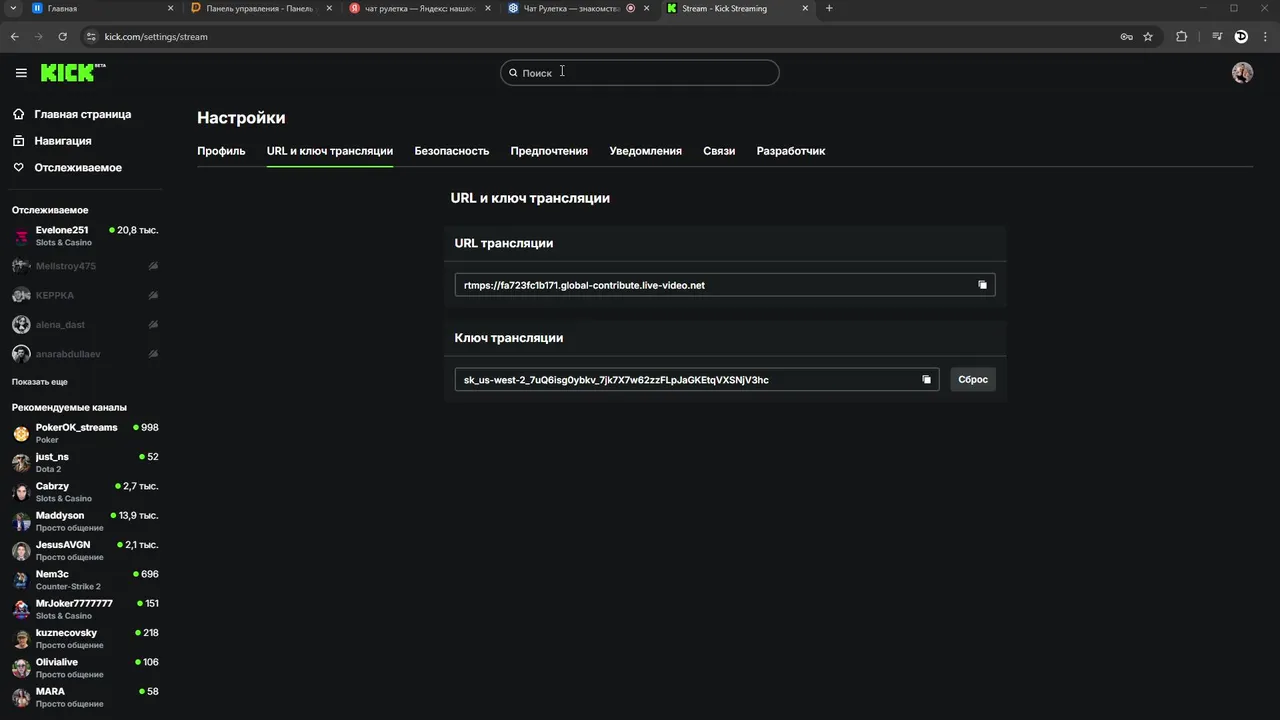Click the Навигация browse icon
The width and height of the screenshot is (1280, 720).
pyautogui.click(x=19, y=141)
